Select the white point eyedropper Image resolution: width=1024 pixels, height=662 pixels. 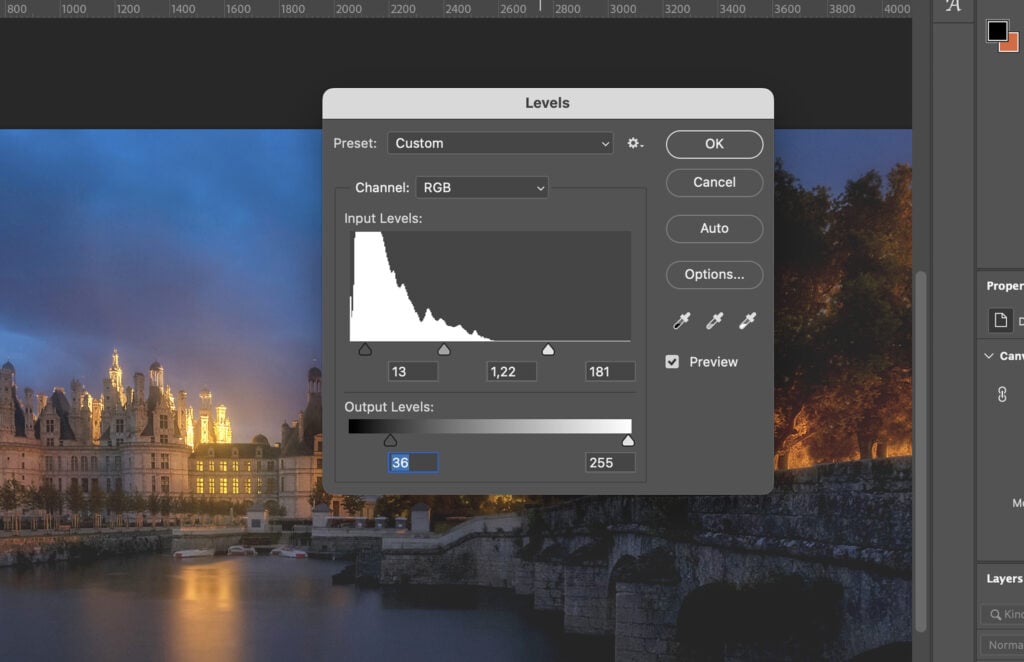[x=747, y=320]
